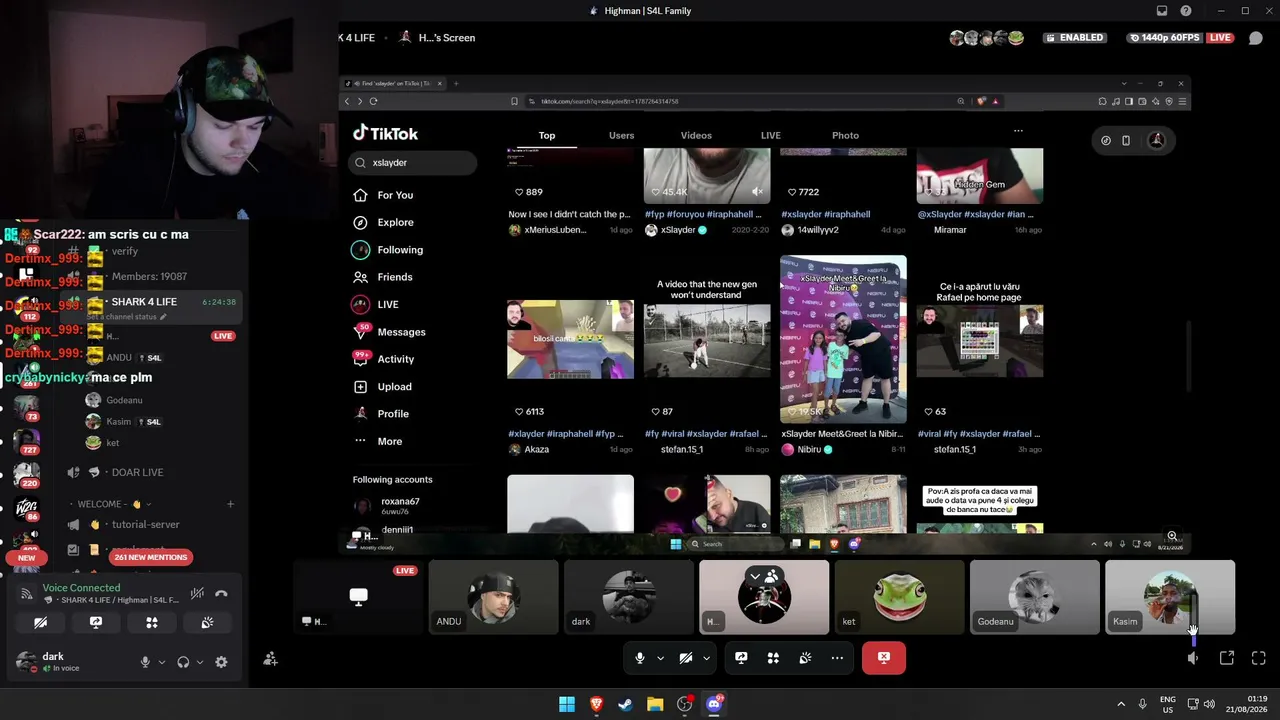This screenshot has height=720, width=1280.
Task: Open output device dropdown beside headphones icon
Action: coord(199,662)
